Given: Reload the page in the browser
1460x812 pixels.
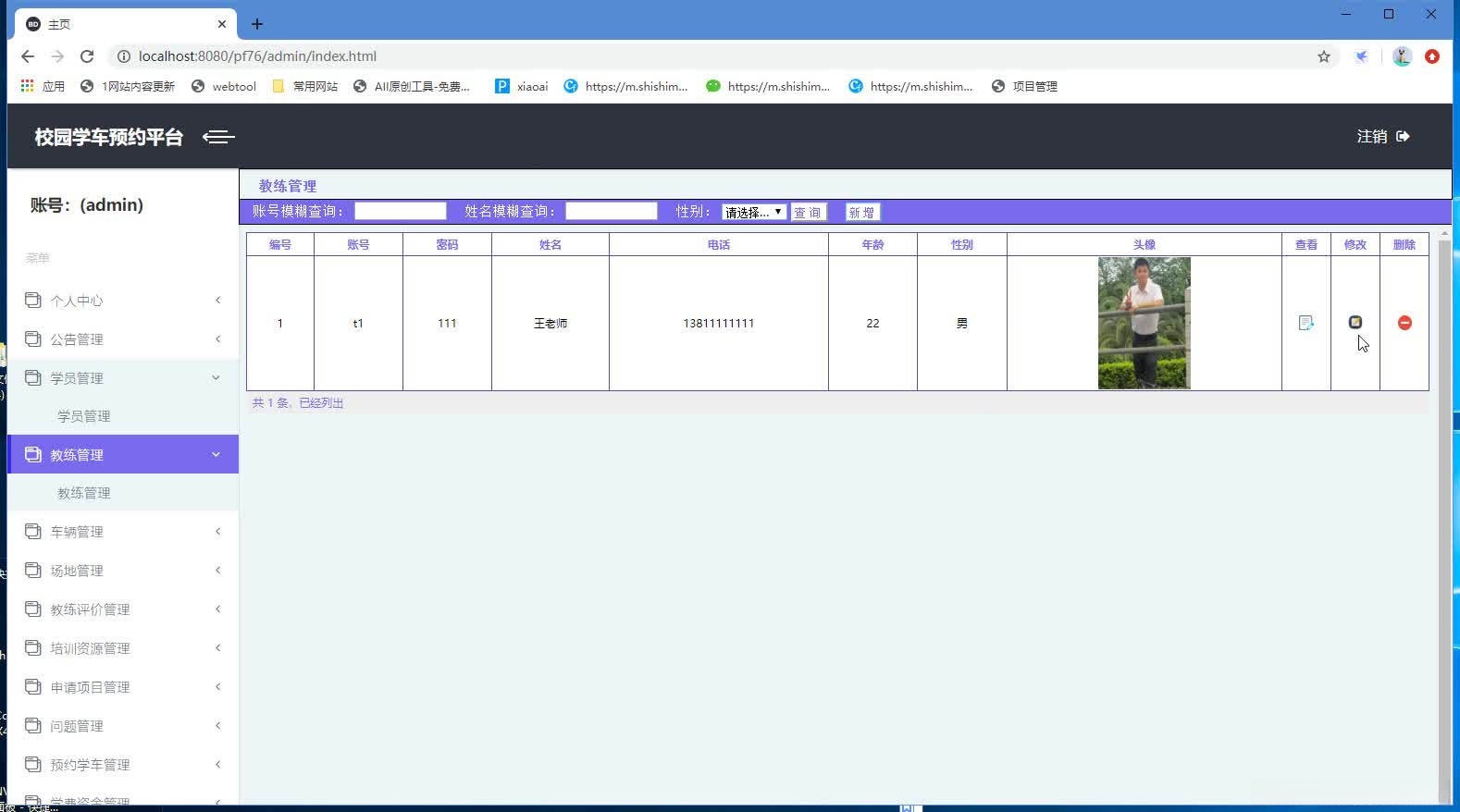Looking at the screenshot, I should point(87,56).
